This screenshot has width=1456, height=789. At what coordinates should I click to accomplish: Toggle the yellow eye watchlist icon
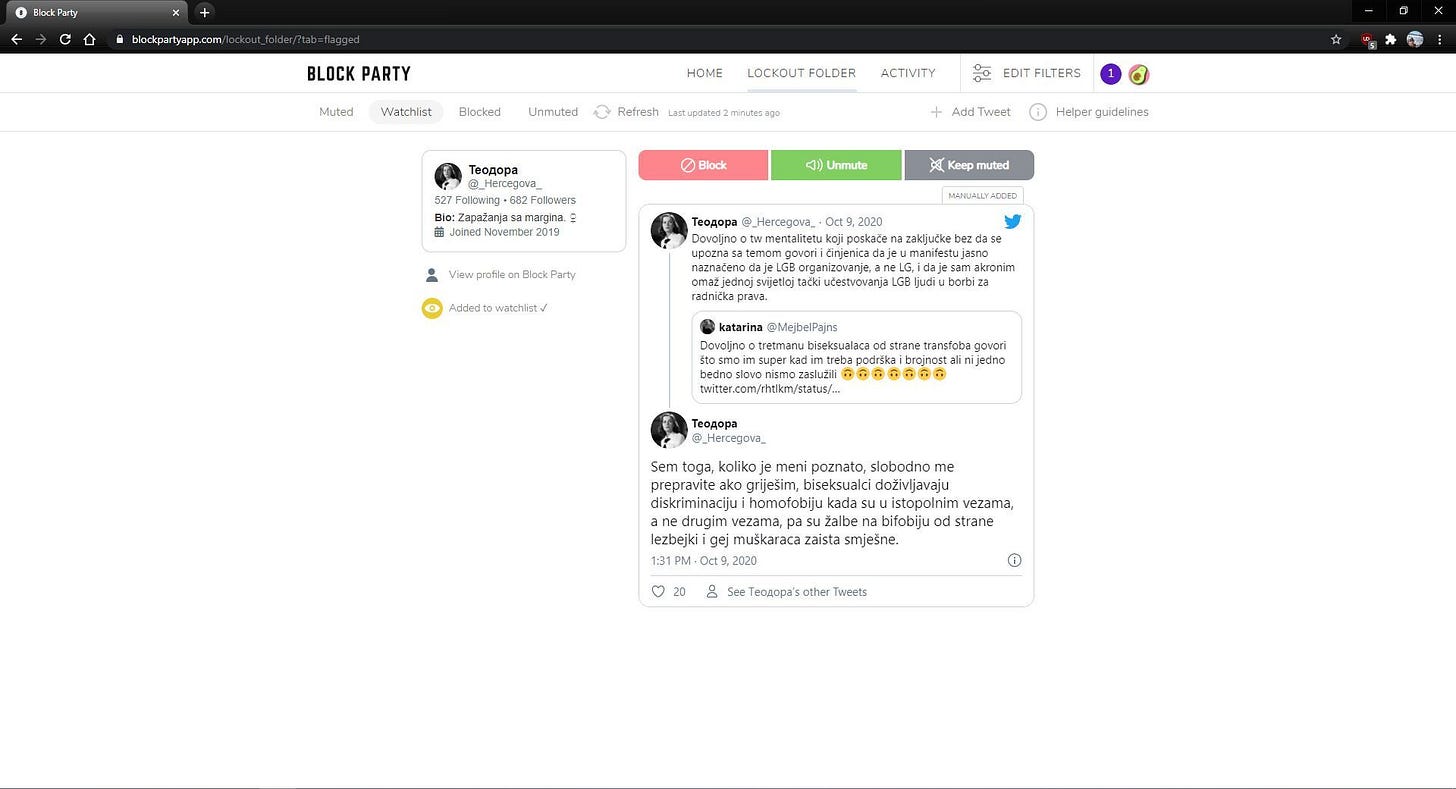coord(432,308)
